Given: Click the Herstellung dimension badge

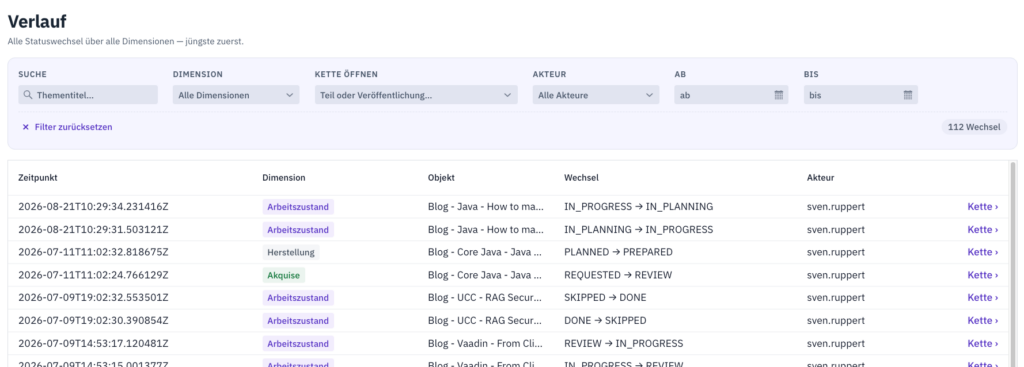Looking at the screenshot, I should [x=291, y=252].
